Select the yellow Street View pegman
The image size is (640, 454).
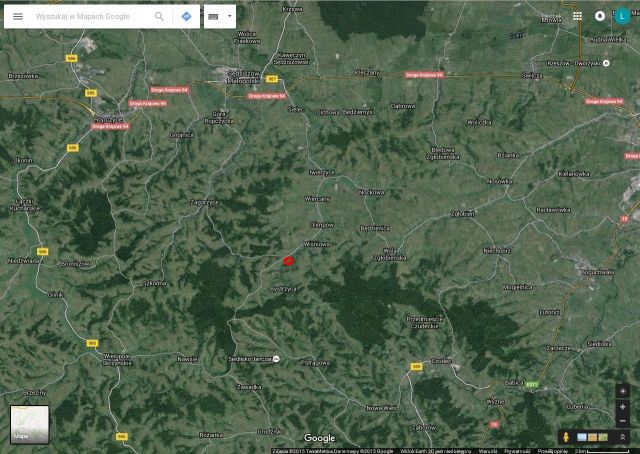(x=566, y=437)
